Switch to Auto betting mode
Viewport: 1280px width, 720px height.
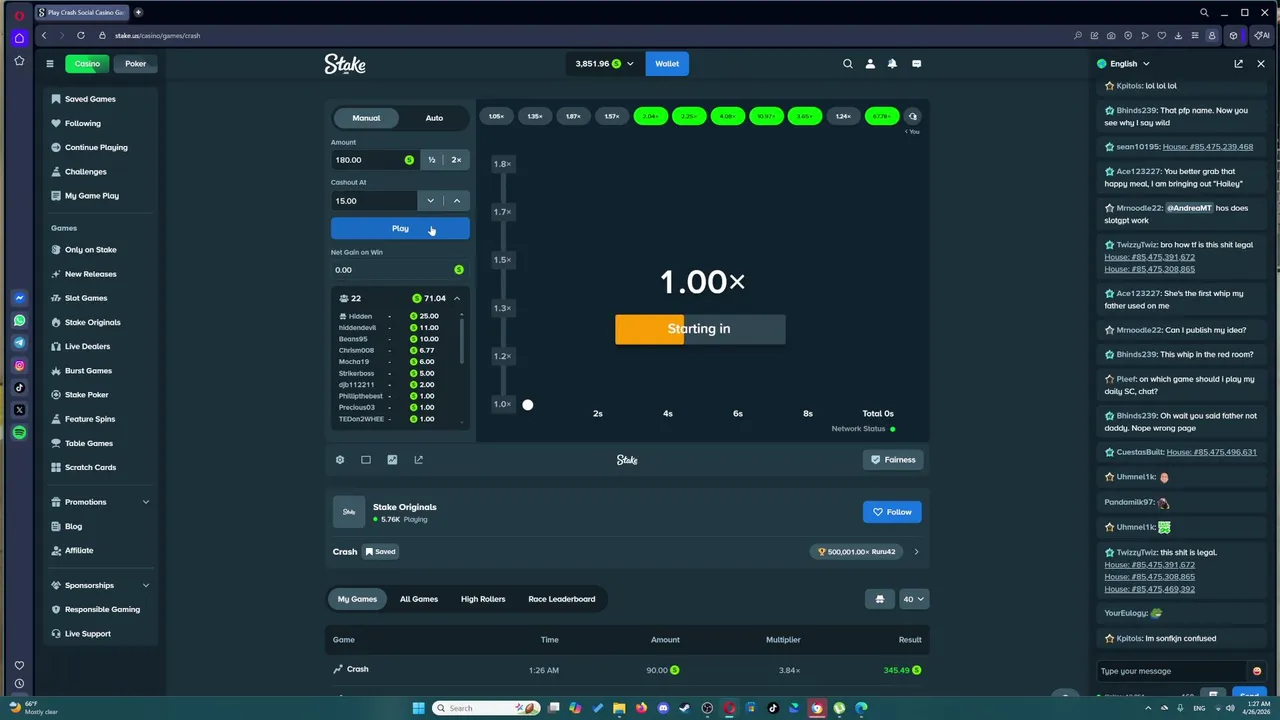(x=434, y=118)
